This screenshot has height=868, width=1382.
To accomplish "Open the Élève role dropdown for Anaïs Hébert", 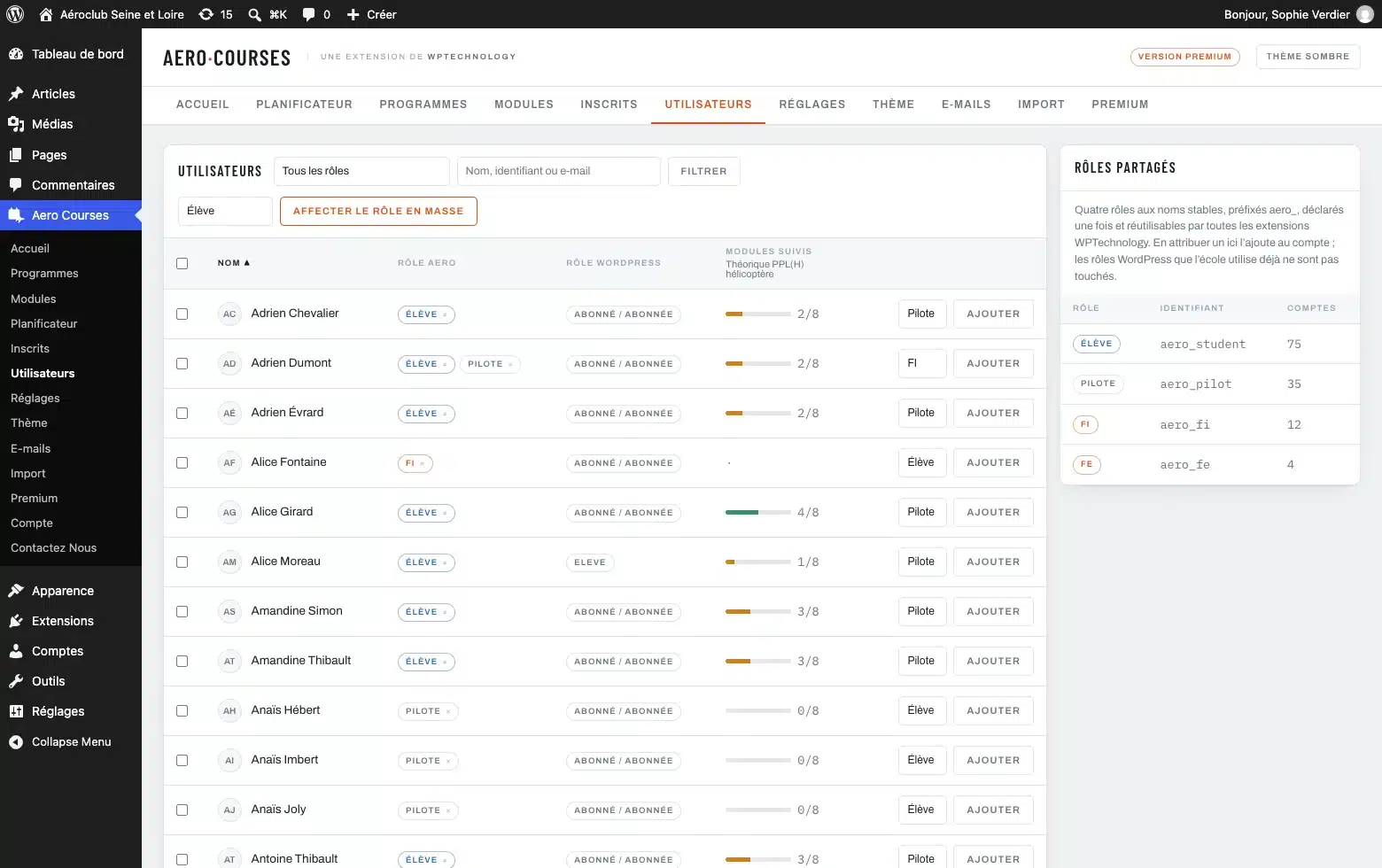I will point(921,710).
